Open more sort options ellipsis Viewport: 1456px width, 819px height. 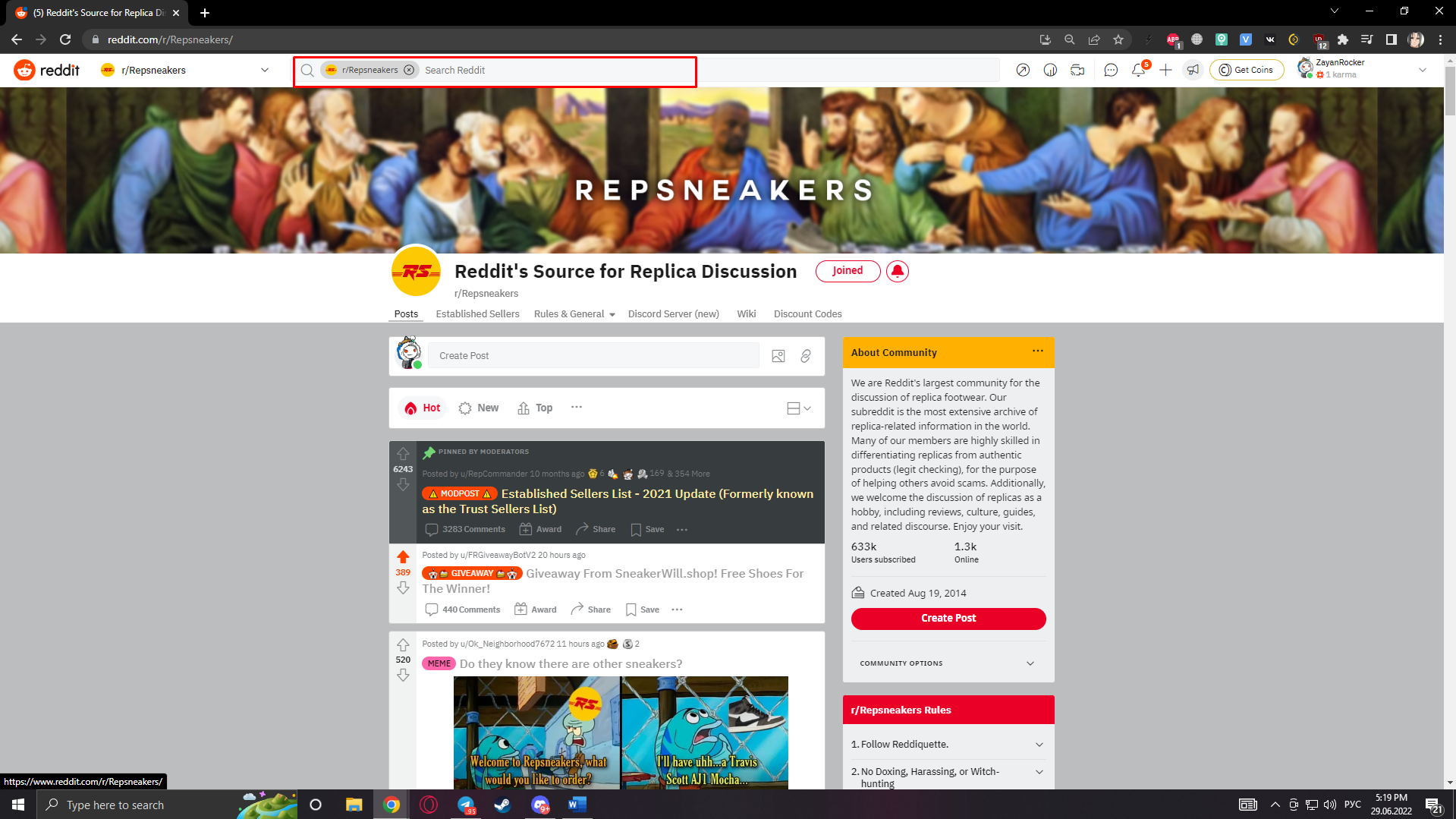[x=577, y=408]
